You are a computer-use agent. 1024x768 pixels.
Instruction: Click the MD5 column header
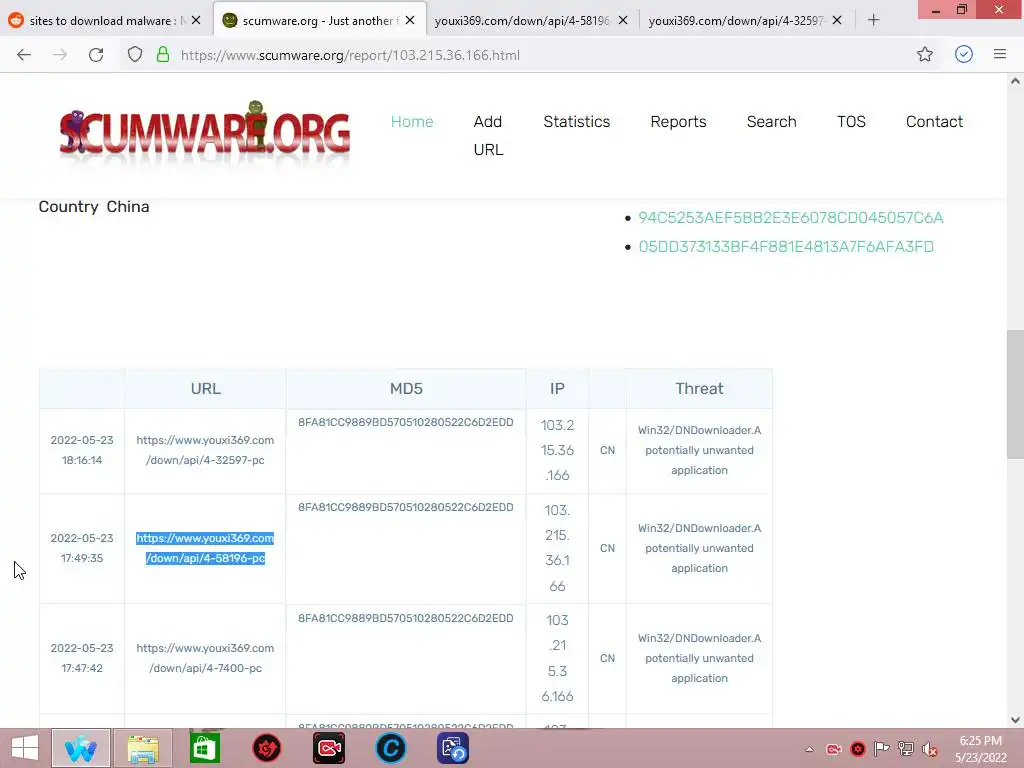point(406,389)
